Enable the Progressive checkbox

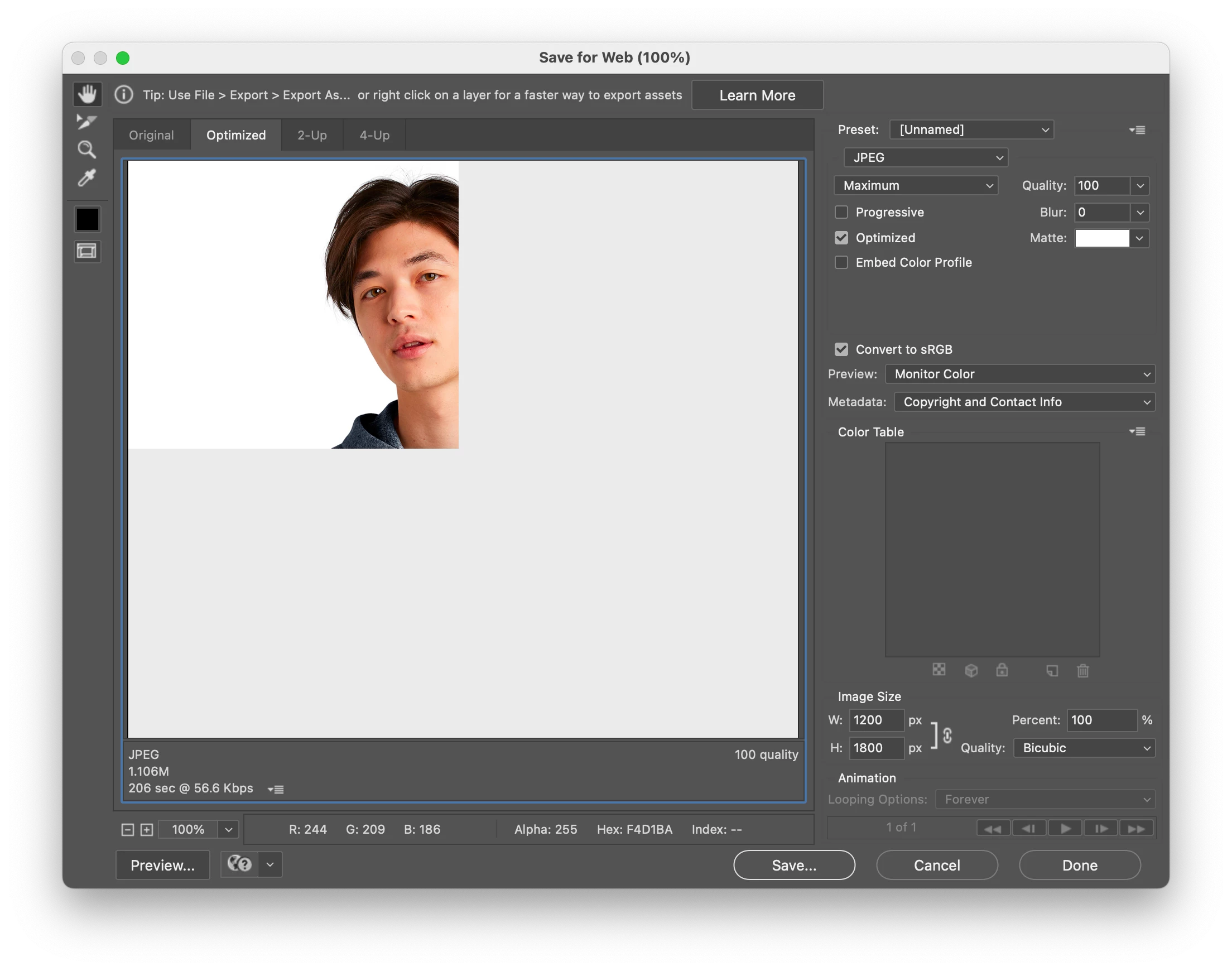(x=841, y=212)
